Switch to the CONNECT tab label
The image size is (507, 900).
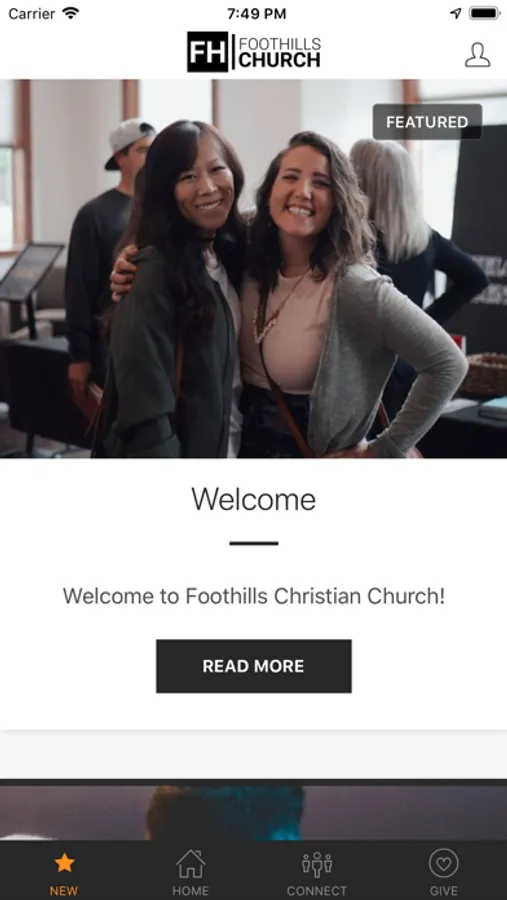pos(317,891)
